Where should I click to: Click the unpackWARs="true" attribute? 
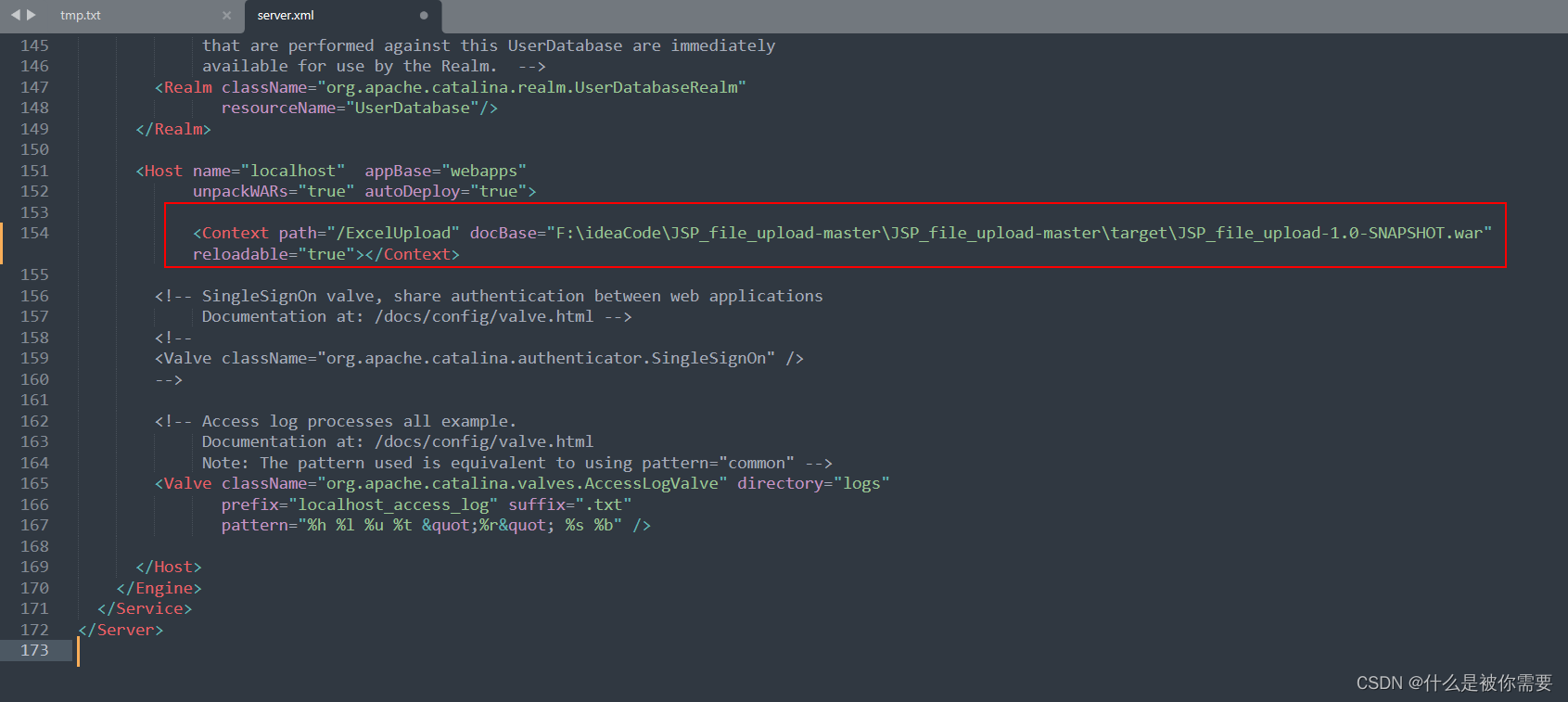[274, 191]
